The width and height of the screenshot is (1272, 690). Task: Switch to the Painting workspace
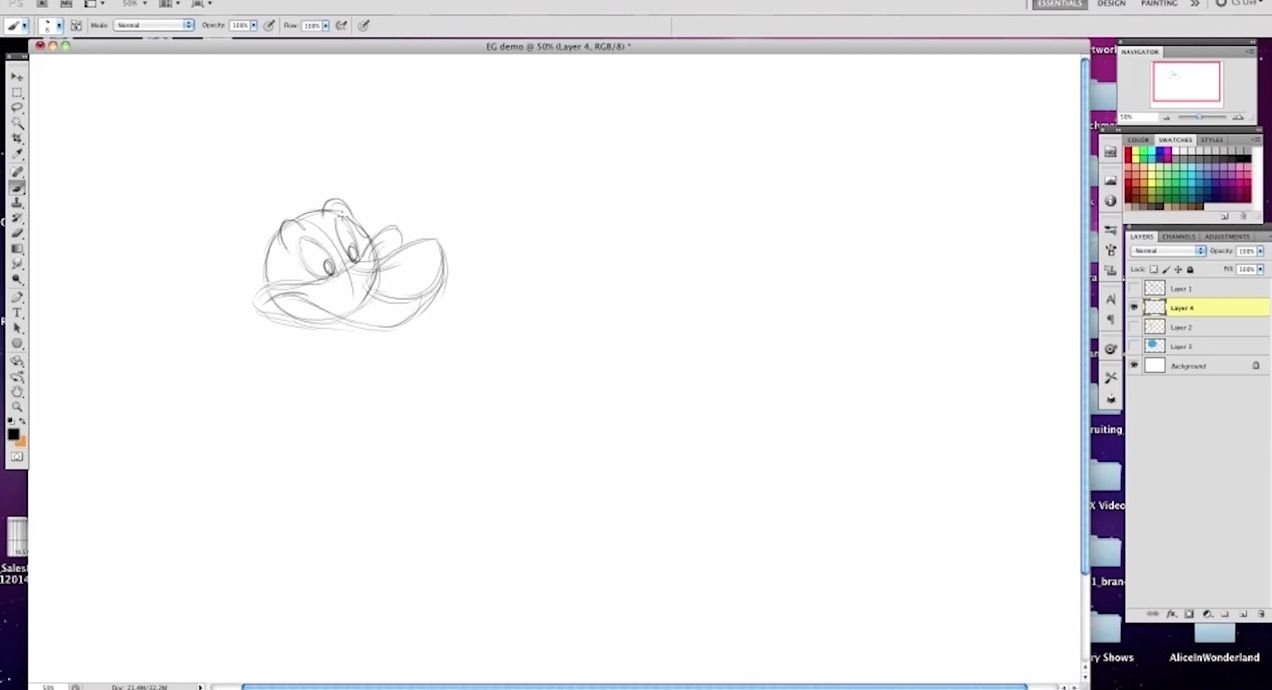(1159, 4)
